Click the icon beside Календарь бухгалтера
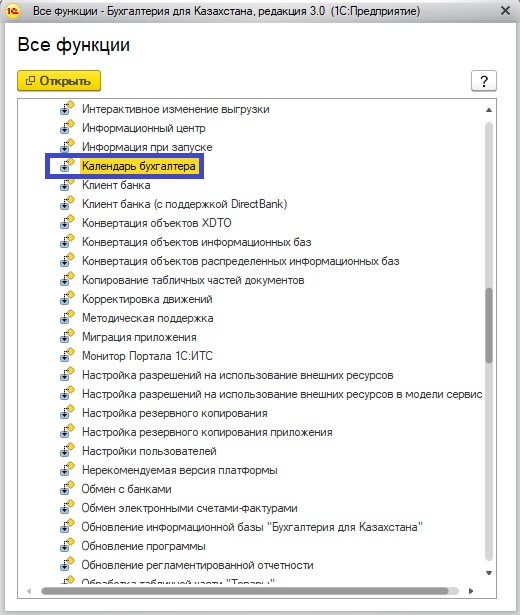The image size is (520, 615). pos(67,165)
